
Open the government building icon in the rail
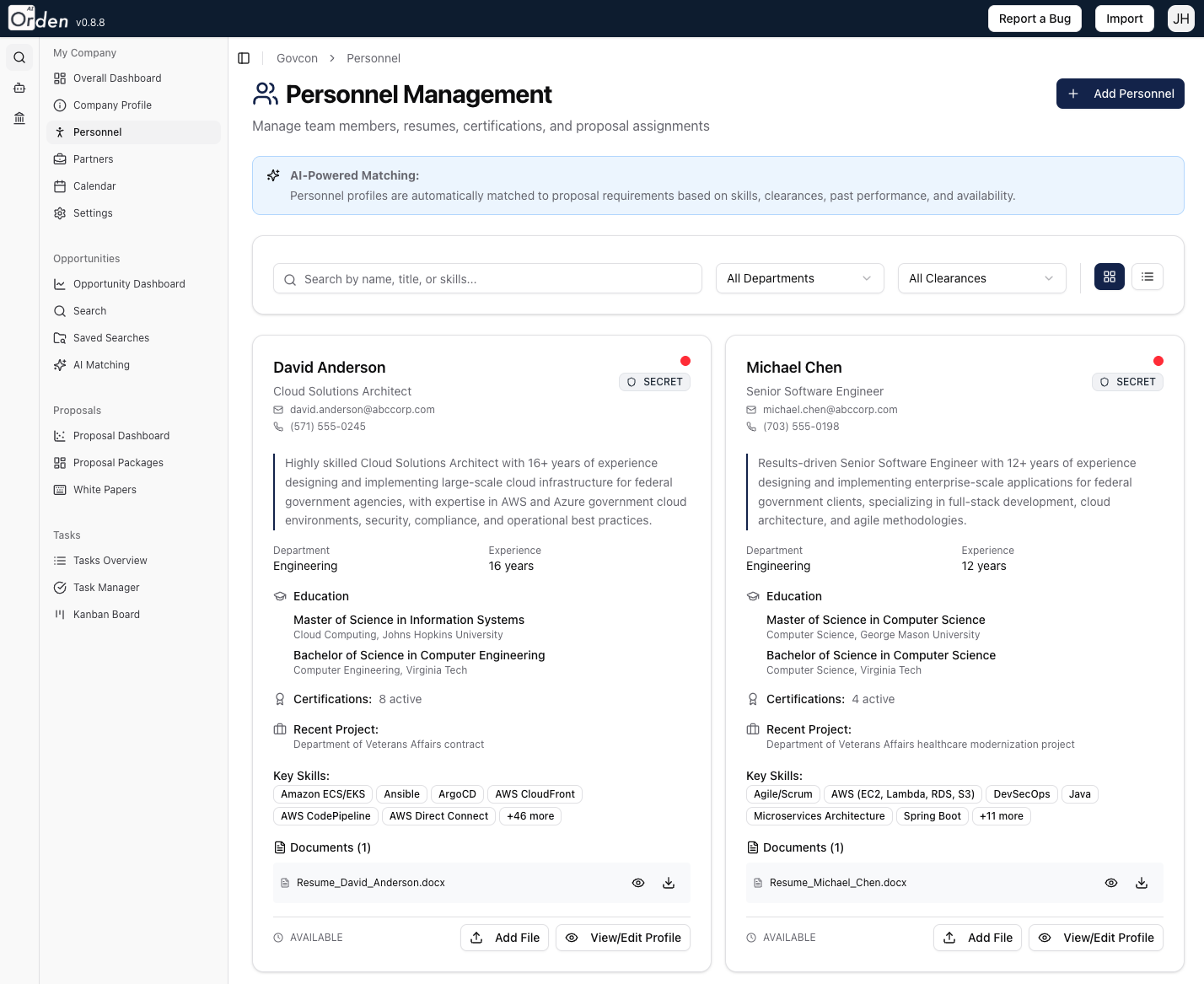click(x=19, y=118)
